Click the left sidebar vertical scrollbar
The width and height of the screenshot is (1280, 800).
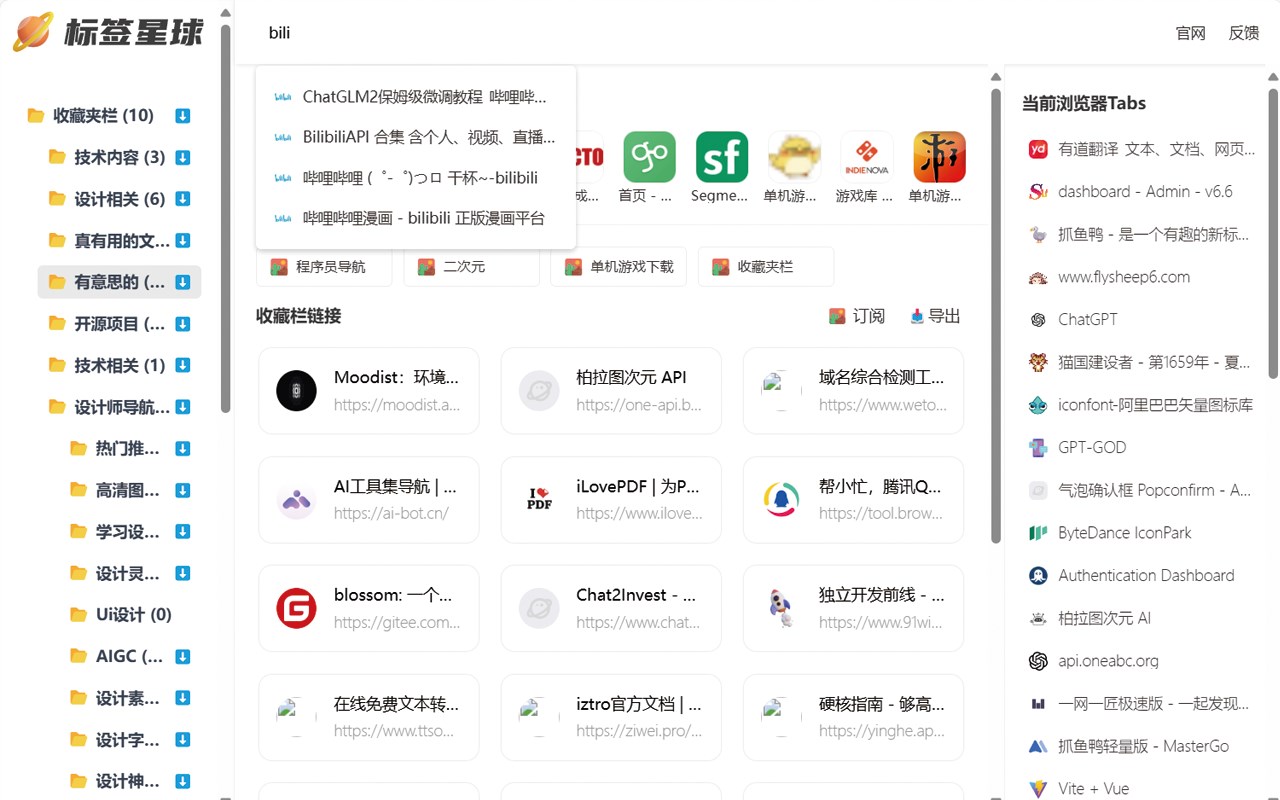[x=226, y=218]
